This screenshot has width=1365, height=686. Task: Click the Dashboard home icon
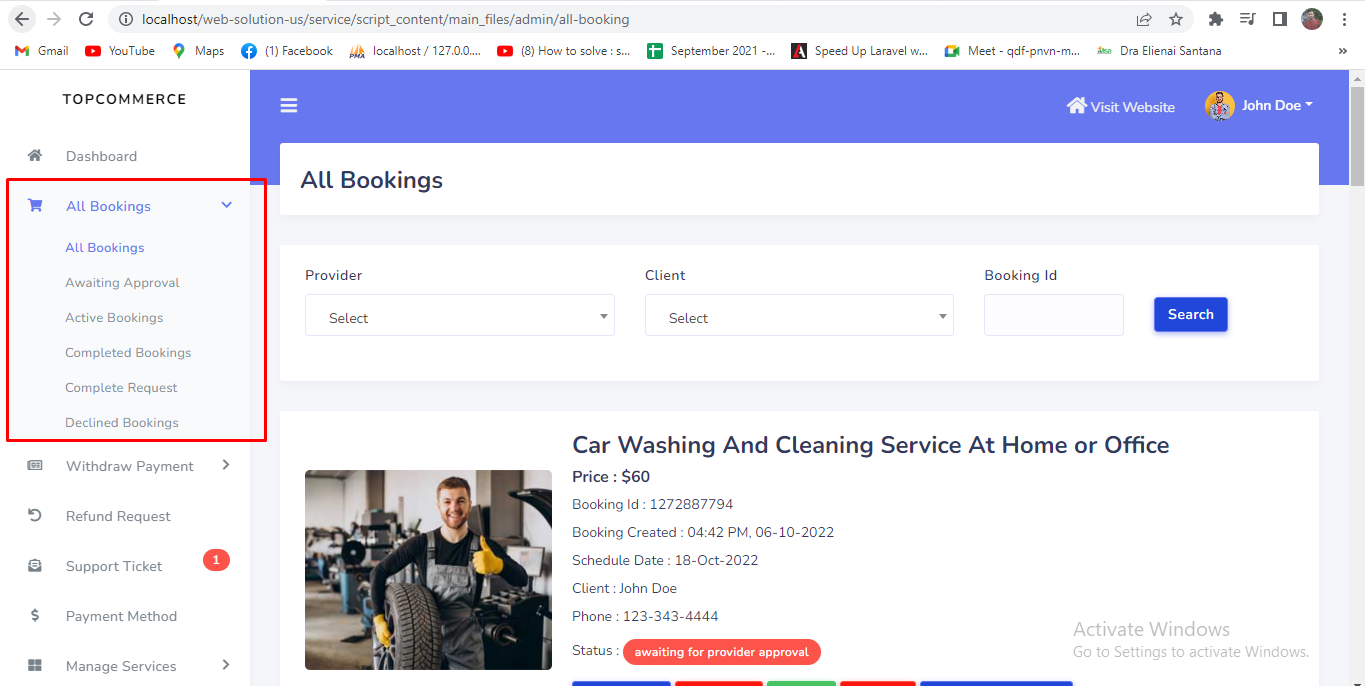(35, 156)
